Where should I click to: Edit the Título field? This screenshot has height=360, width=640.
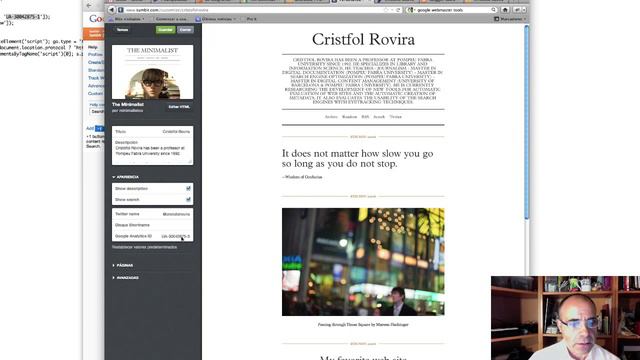153,131
